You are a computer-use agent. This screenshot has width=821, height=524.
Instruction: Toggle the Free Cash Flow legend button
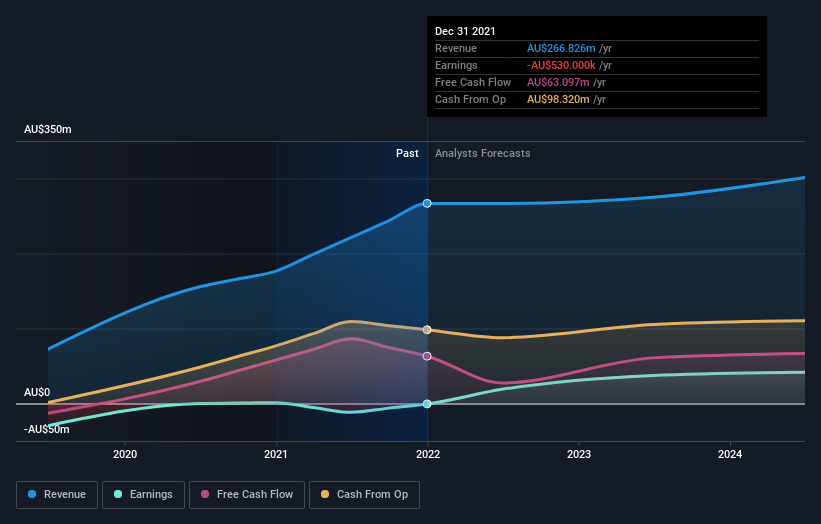247,495
